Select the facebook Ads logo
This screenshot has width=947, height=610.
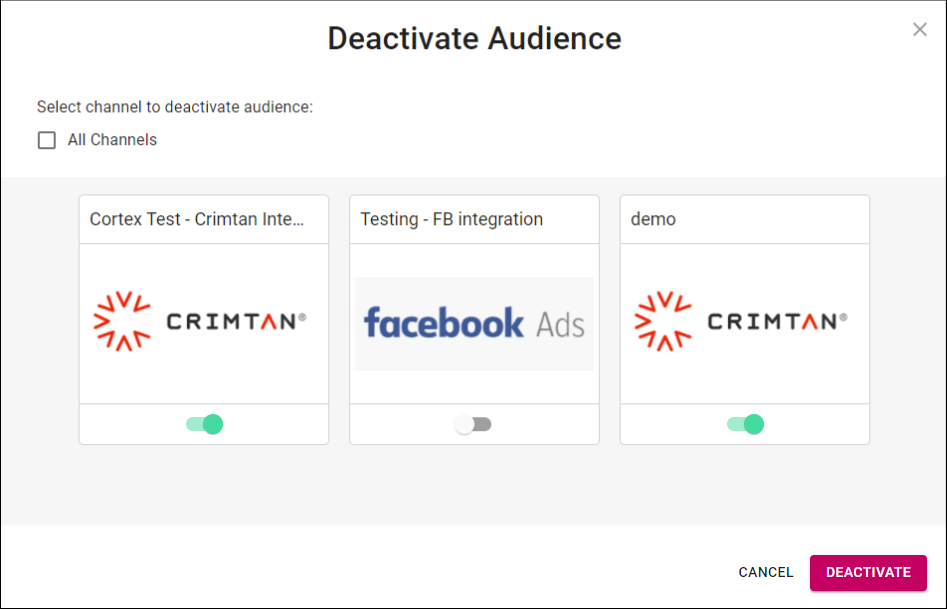click(x=474, y=324)
